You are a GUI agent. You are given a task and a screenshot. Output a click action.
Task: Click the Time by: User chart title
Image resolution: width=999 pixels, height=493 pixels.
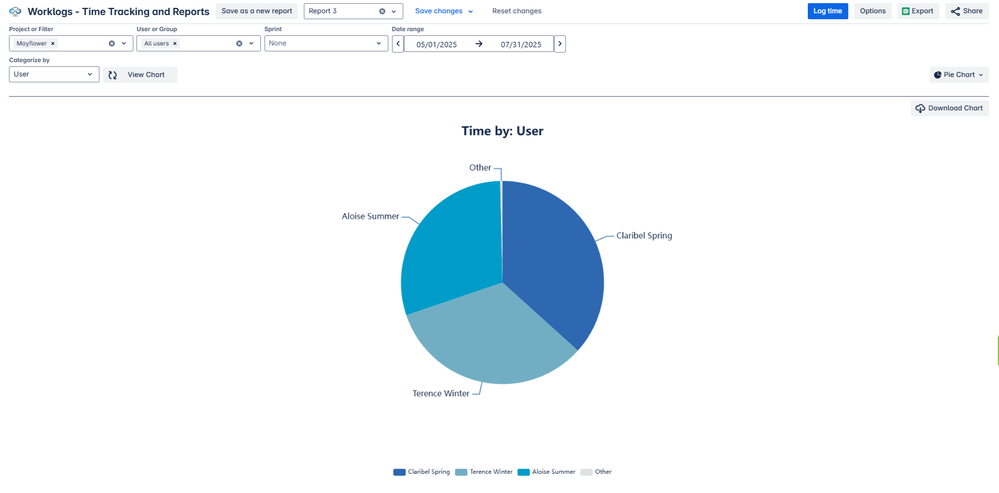tap(502, 131)
